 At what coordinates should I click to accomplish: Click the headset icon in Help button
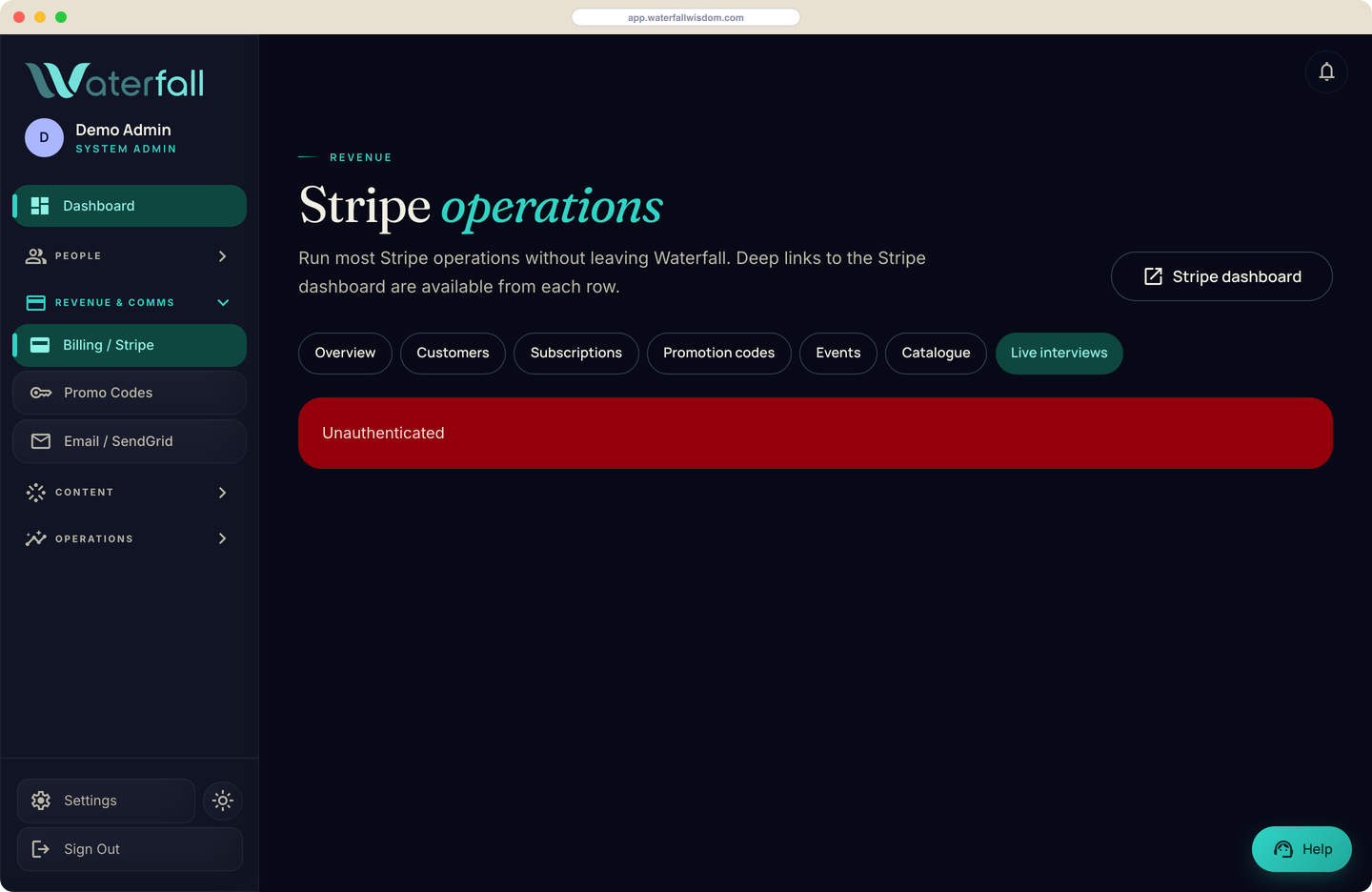pyautogui.click(x=1283, y=849)
